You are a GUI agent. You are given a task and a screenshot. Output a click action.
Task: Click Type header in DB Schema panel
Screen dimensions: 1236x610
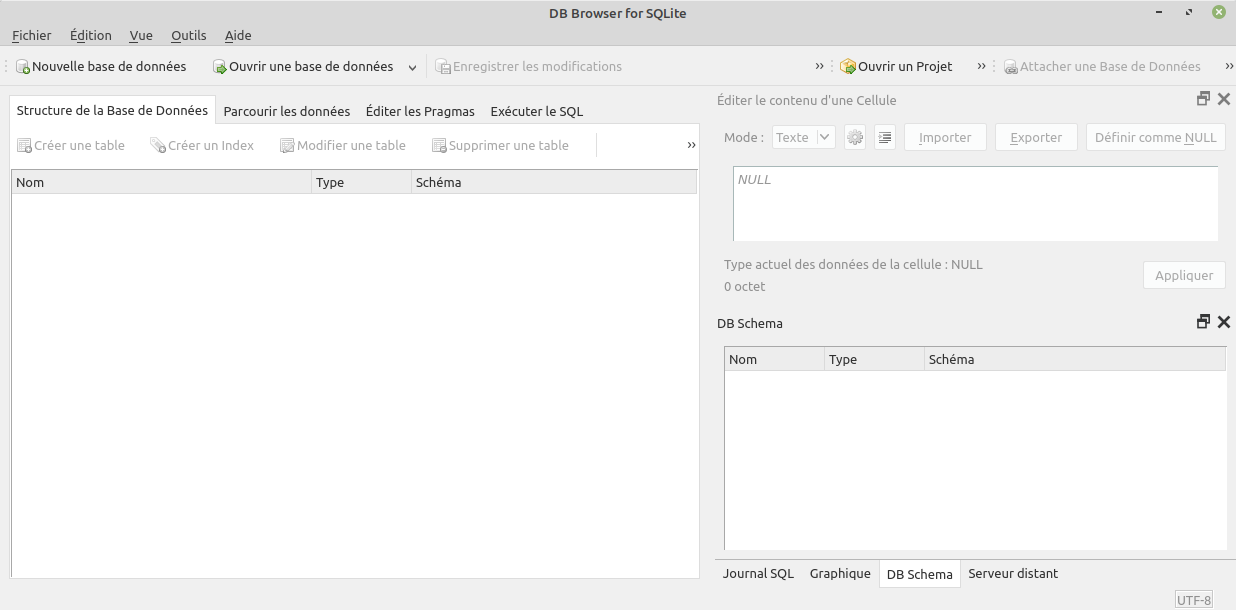pos(875,359)
